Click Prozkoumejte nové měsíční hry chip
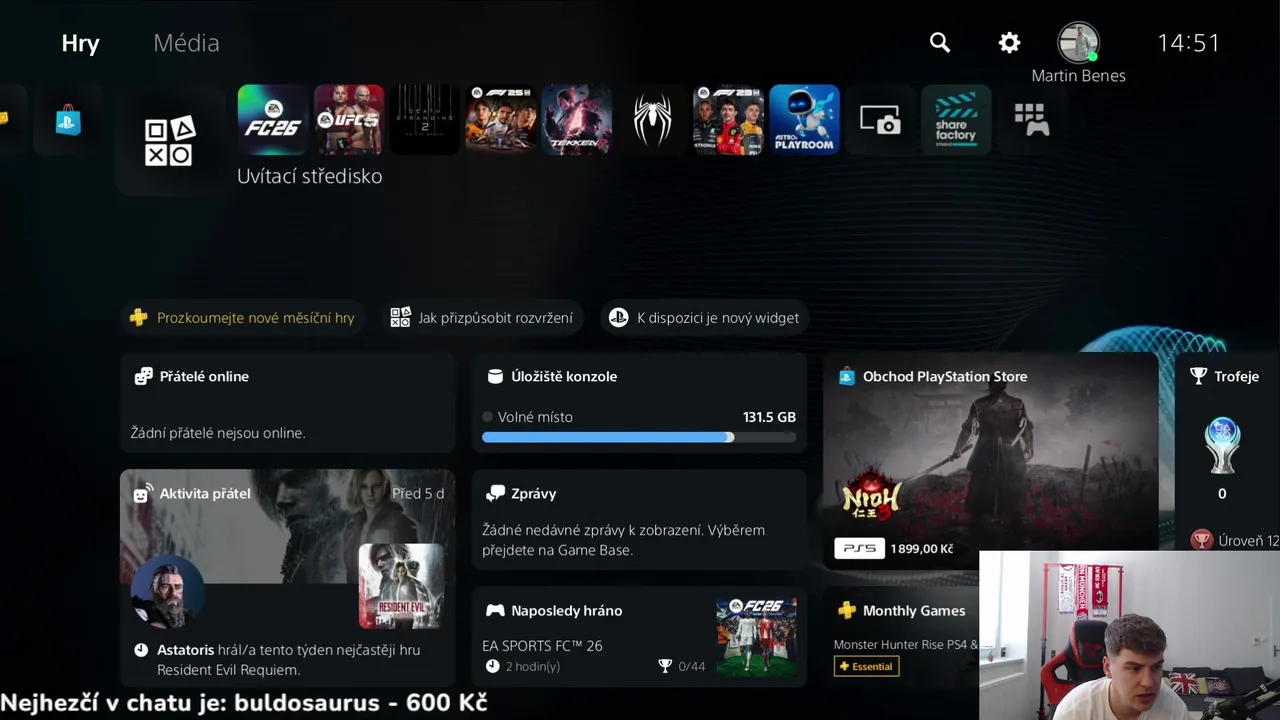The width and height of the screenshot is (1280, 720). pos(243,318)
